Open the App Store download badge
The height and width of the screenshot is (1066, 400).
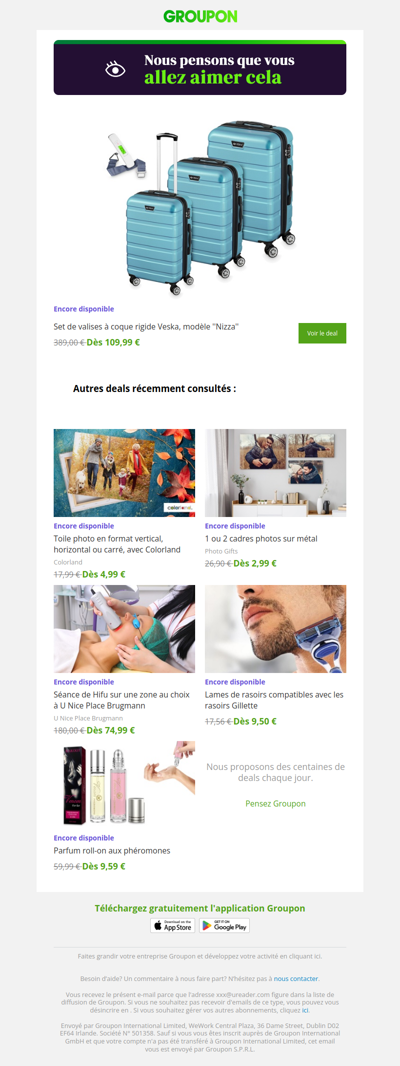pos(173,925)
